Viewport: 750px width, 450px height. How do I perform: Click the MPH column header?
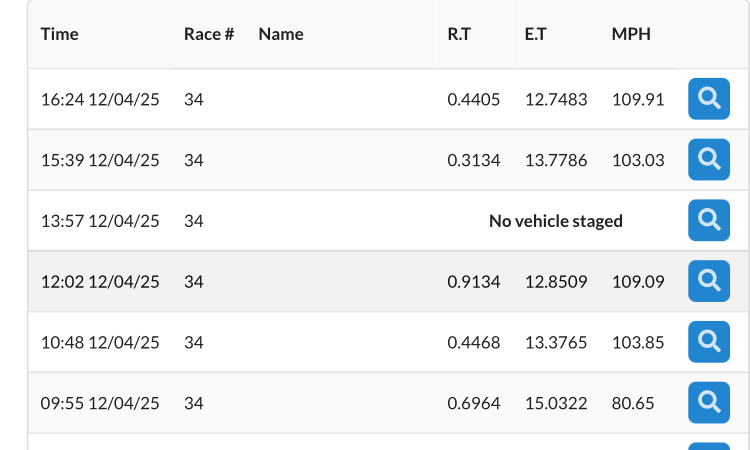pyautogui.click(x=631, y=34)
